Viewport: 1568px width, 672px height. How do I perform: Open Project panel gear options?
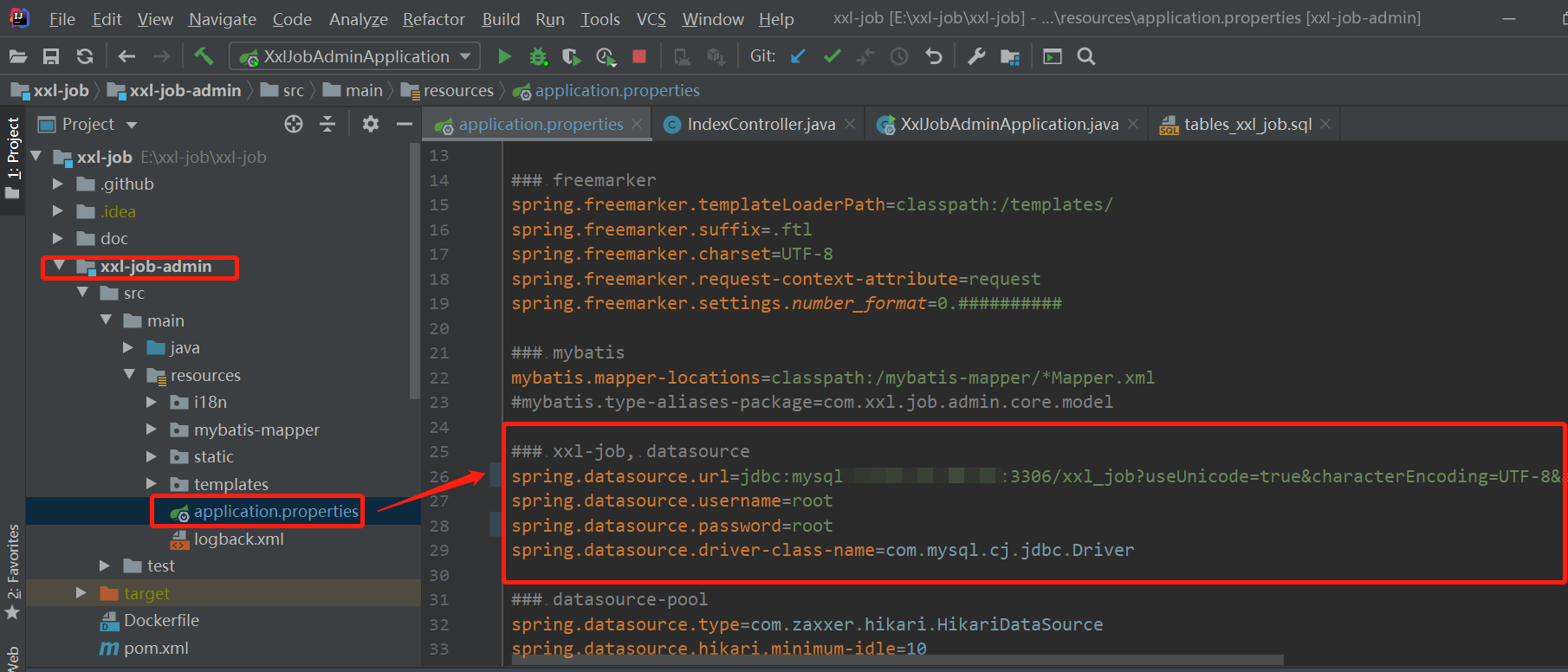(371, 124)
